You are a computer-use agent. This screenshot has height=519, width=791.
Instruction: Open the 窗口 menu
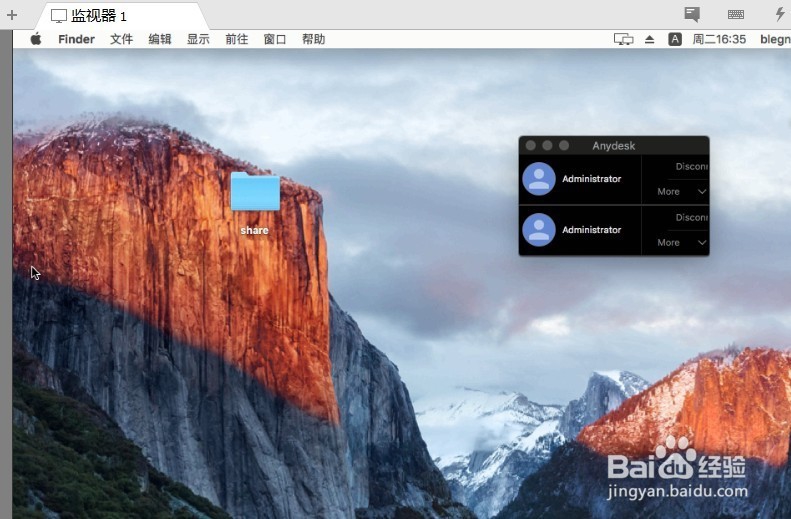click(275, 39)
